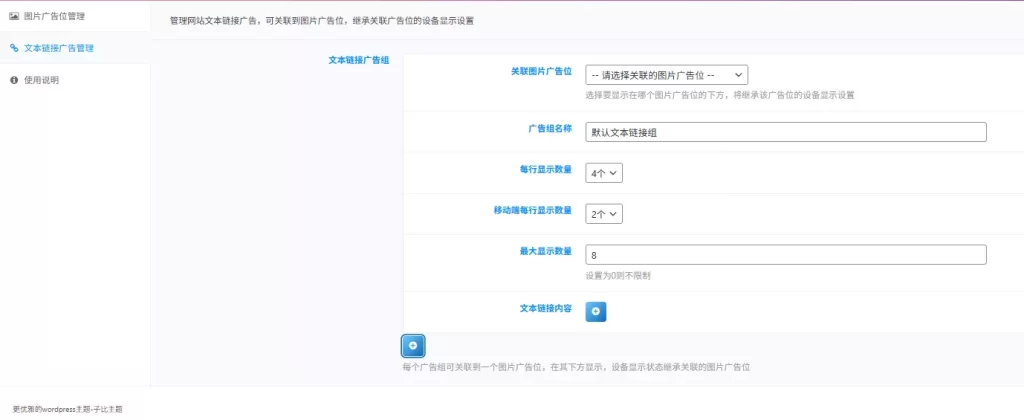Click the 最大显示数量 label

[x=545, y=251]
